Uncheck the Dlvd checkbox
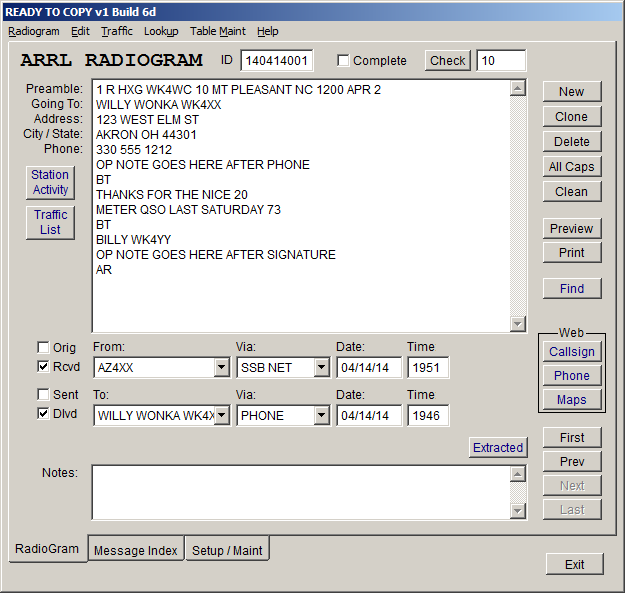This screenshot has height=593, width=625. (43, 413)
